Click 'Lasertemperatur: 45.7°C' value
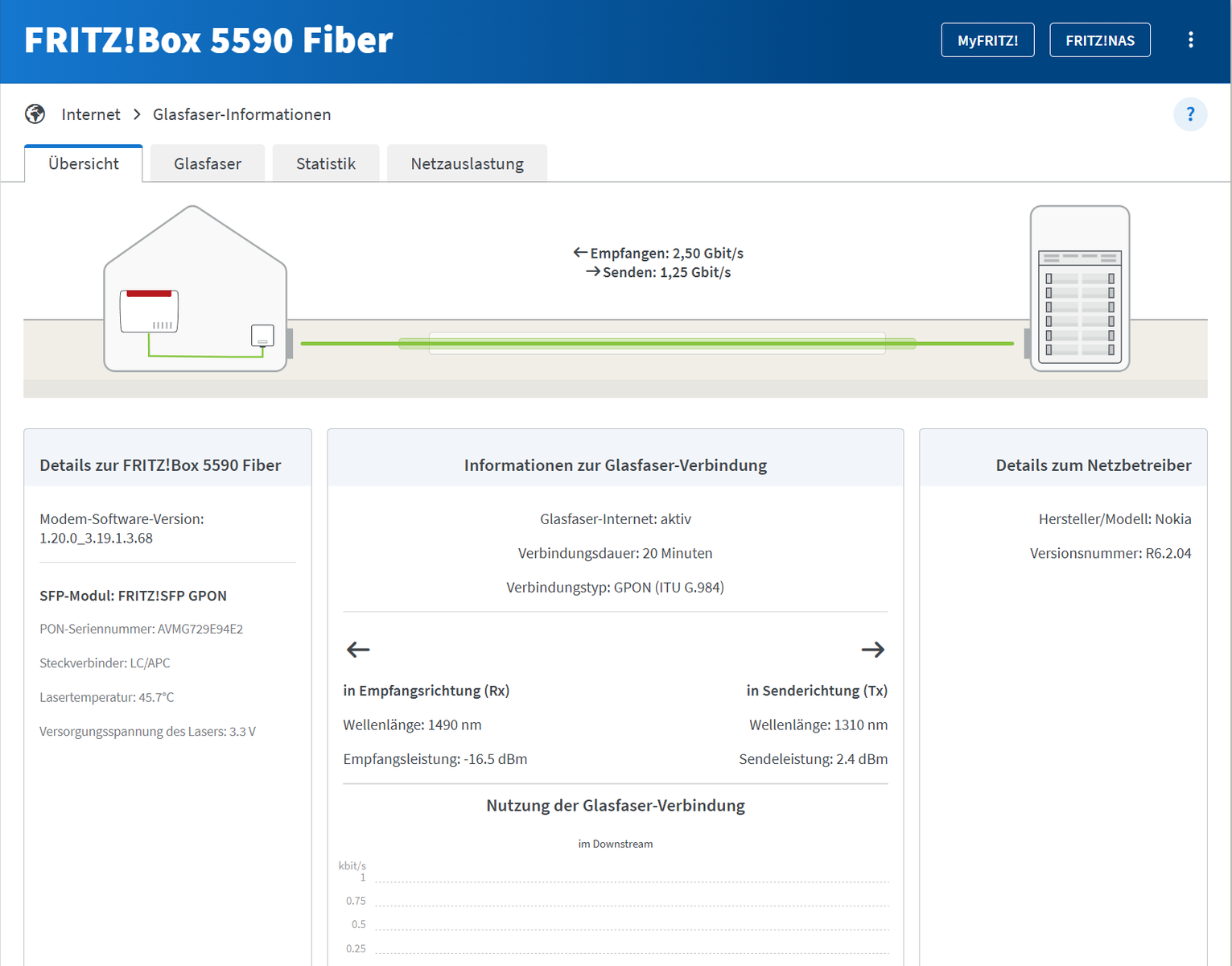The image size is (1232, 966). (107, 697)
